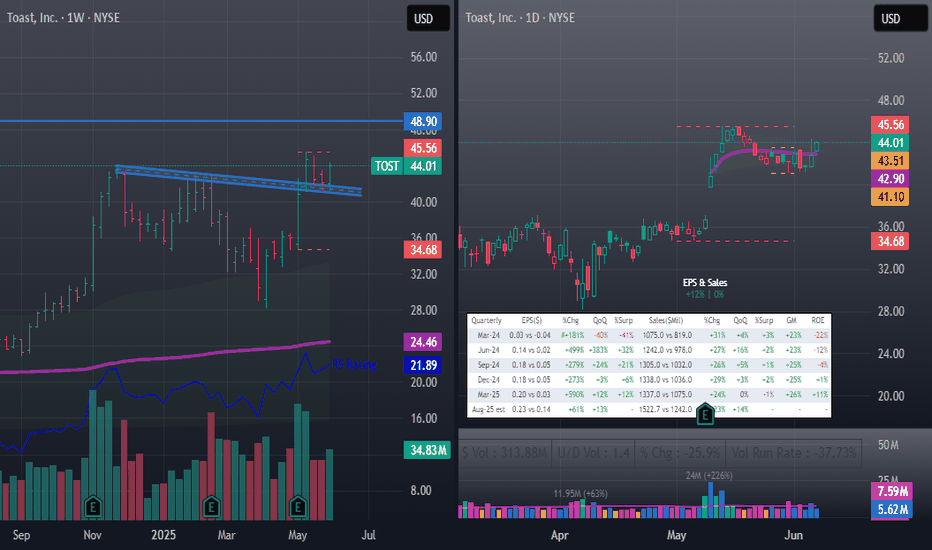Image resolution: width=932 pixels, height=550 pixels.
Task: Click the magenta 7.59M volume label
Action: [x=892, y=492]
